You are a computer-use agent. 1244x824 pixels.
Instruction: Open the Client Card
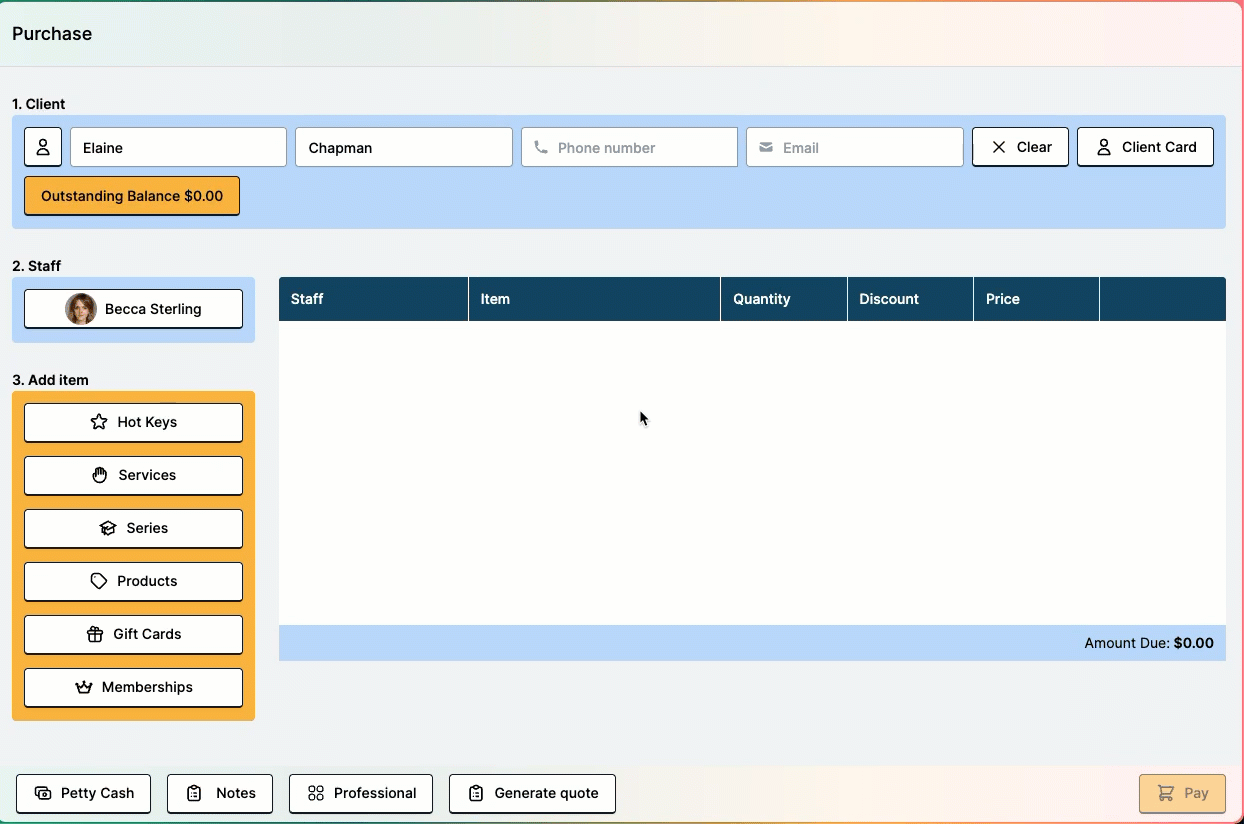point(1145,147)
